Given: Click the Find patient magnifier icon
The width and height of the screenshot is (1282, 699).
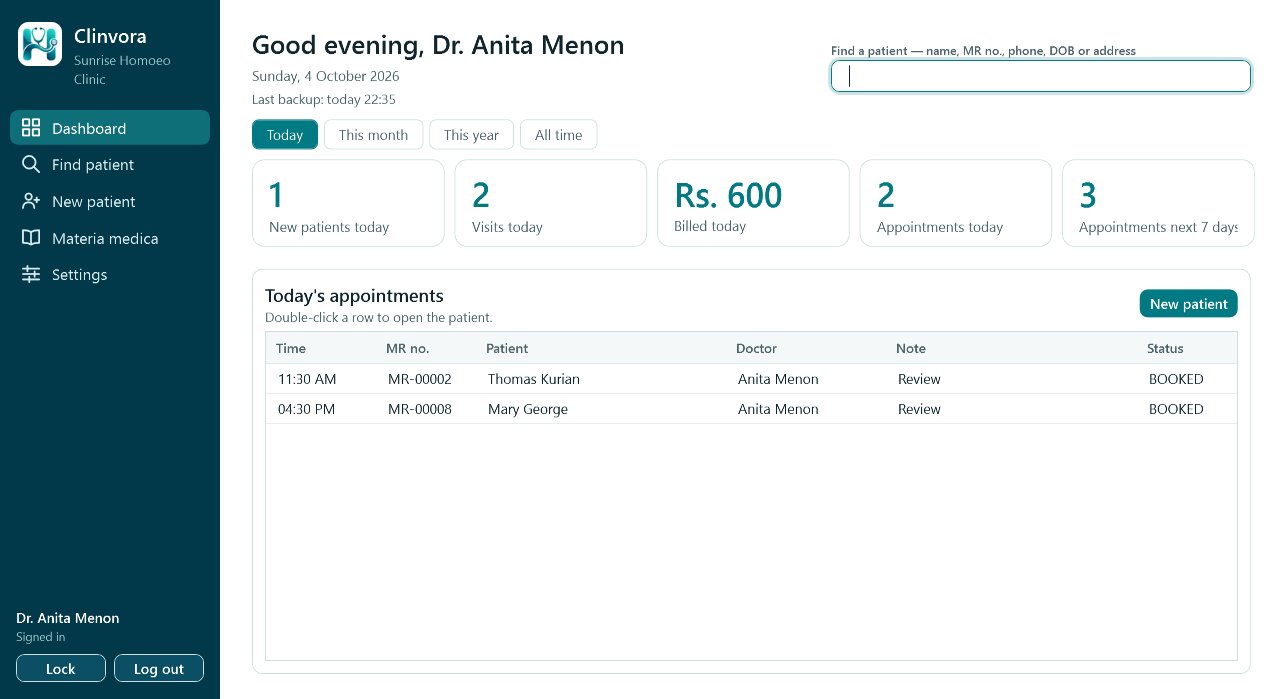Looking at the screenshot, I should point(31,164).
